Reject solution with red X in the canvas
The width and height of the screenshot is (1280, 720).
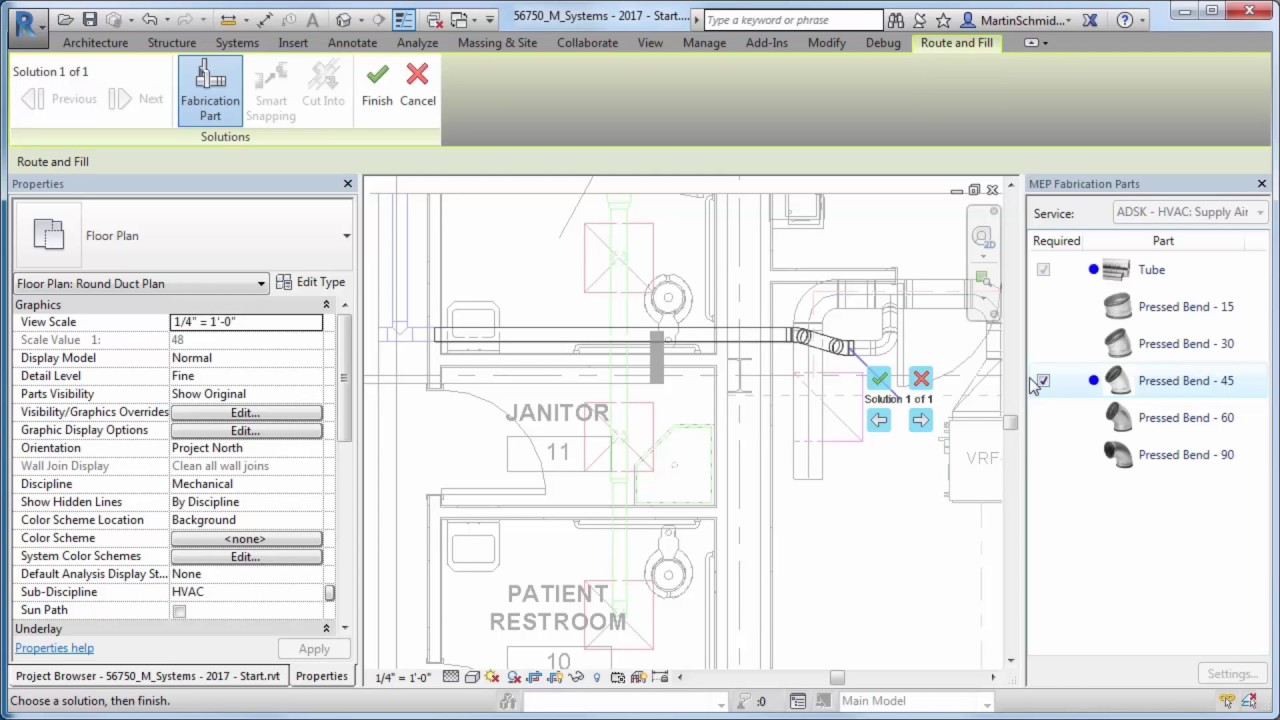[x=921, y=379]
